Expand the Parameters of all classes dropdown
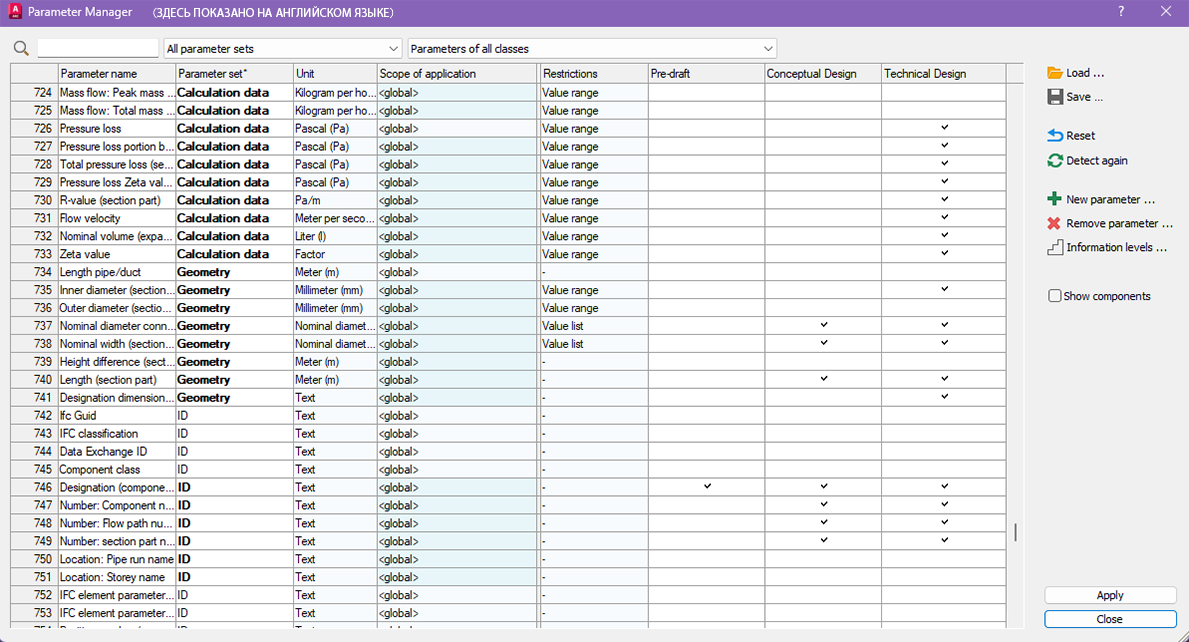This screenshot has width=1189, height=642. 592,49
